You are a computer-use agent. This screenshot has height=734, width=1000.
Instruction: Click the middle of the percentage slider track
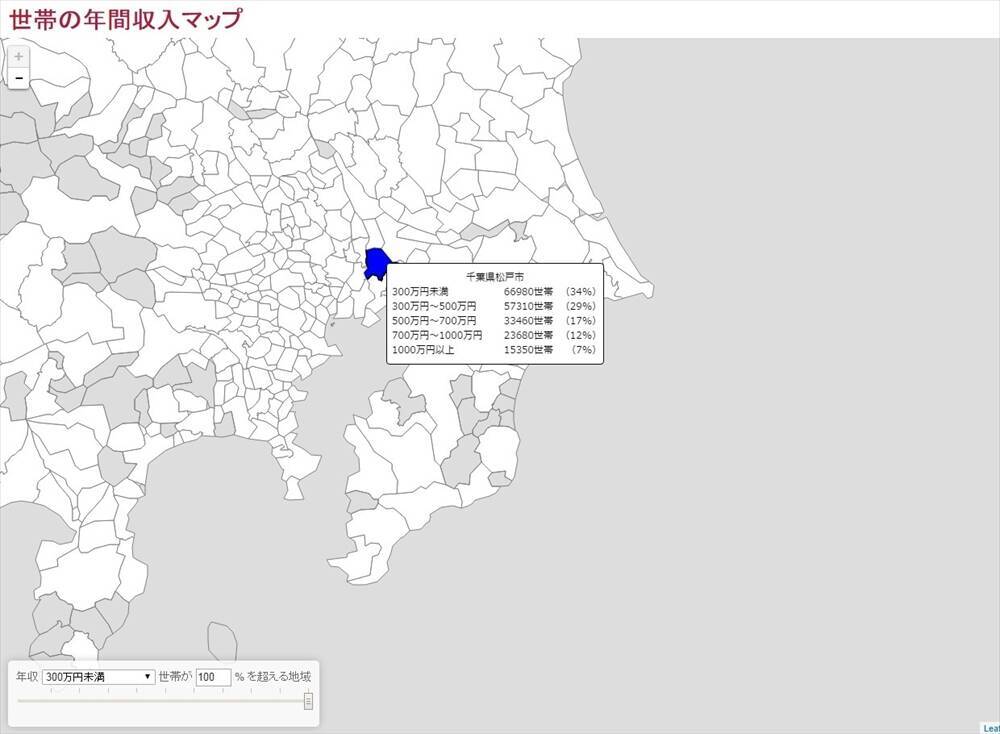[163, 701]
